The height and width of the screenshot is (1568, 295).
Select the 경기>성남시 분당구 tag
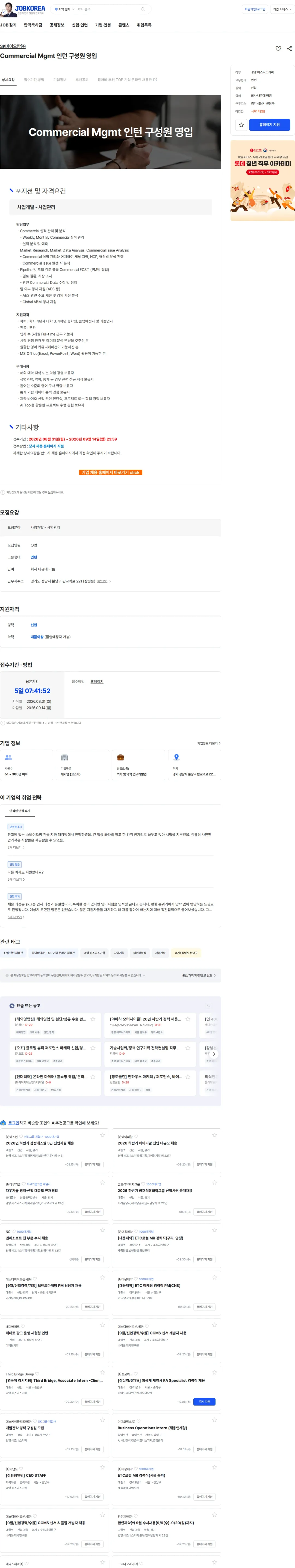[x=186, y=953]
